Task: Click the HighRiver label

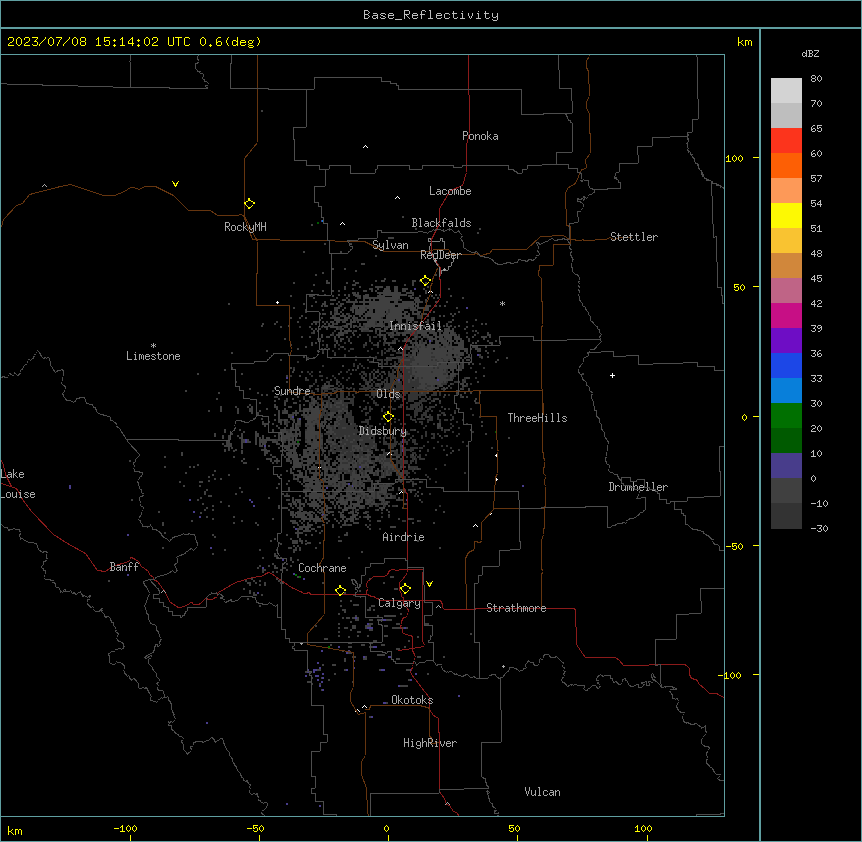Action: (x=430, y=743)
